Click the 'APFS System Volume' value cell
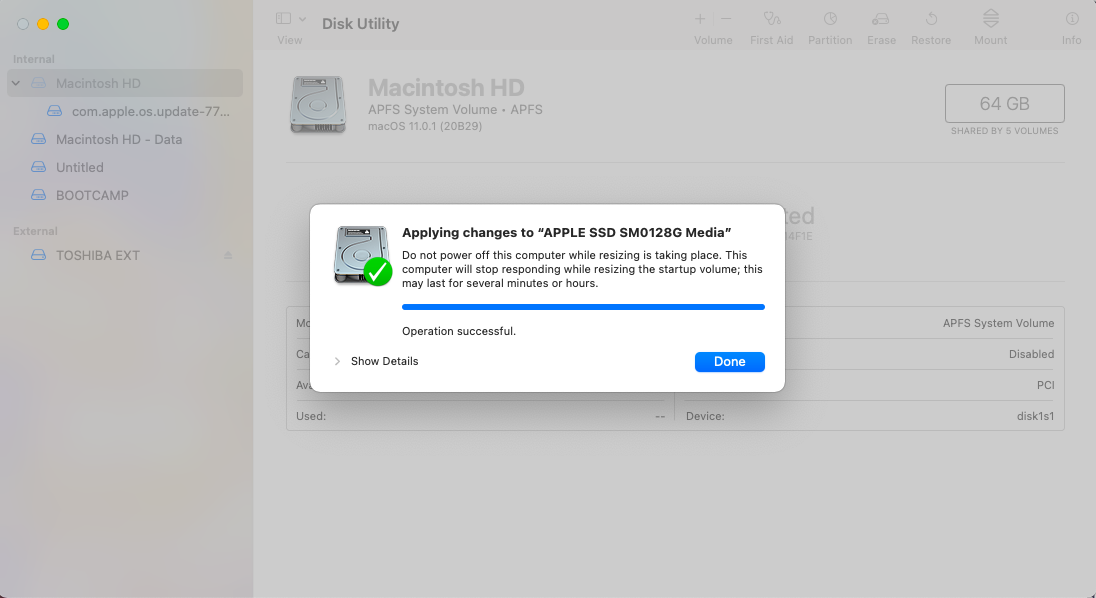 998,323
